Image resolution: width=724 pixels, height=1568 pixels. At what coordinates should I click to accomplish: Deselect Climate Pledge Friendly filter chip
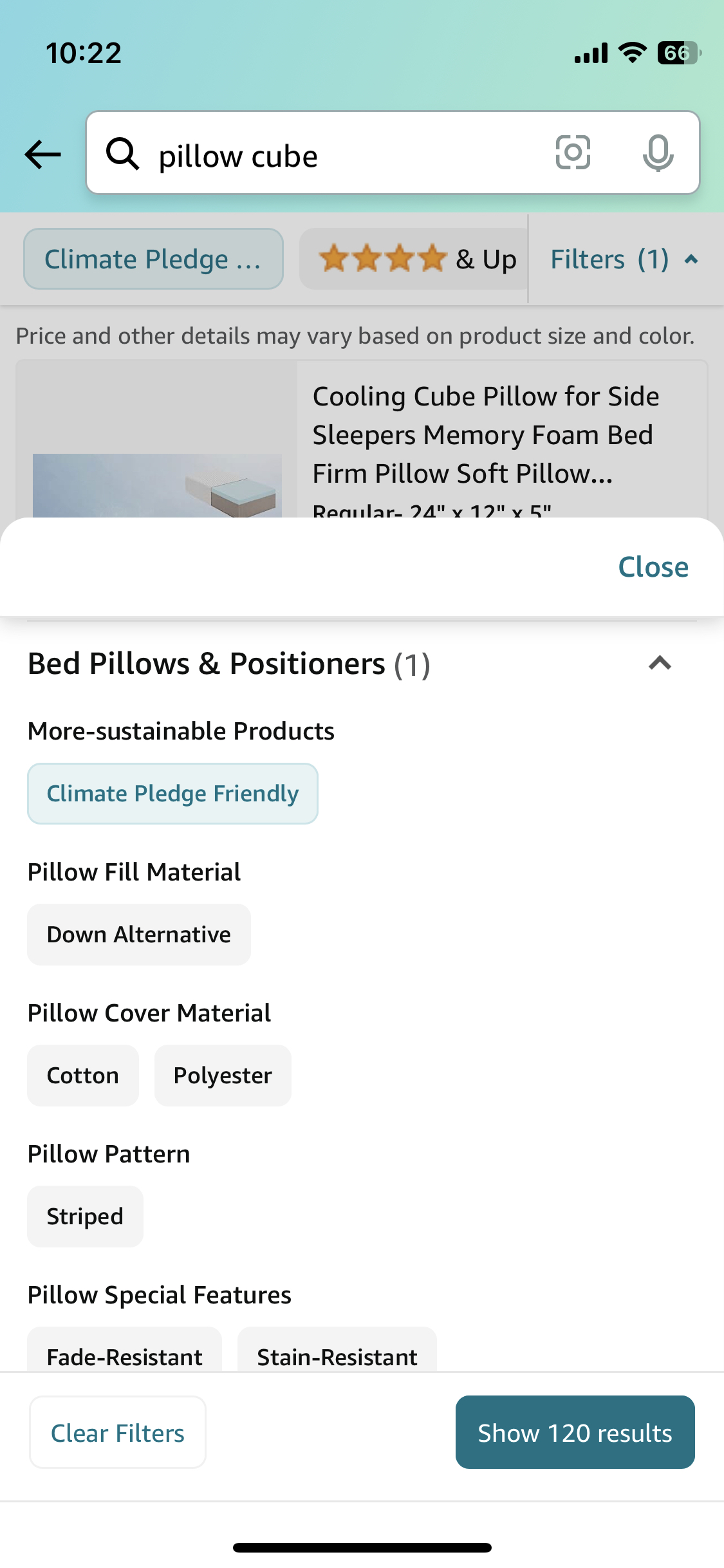[x=172, y=794]
